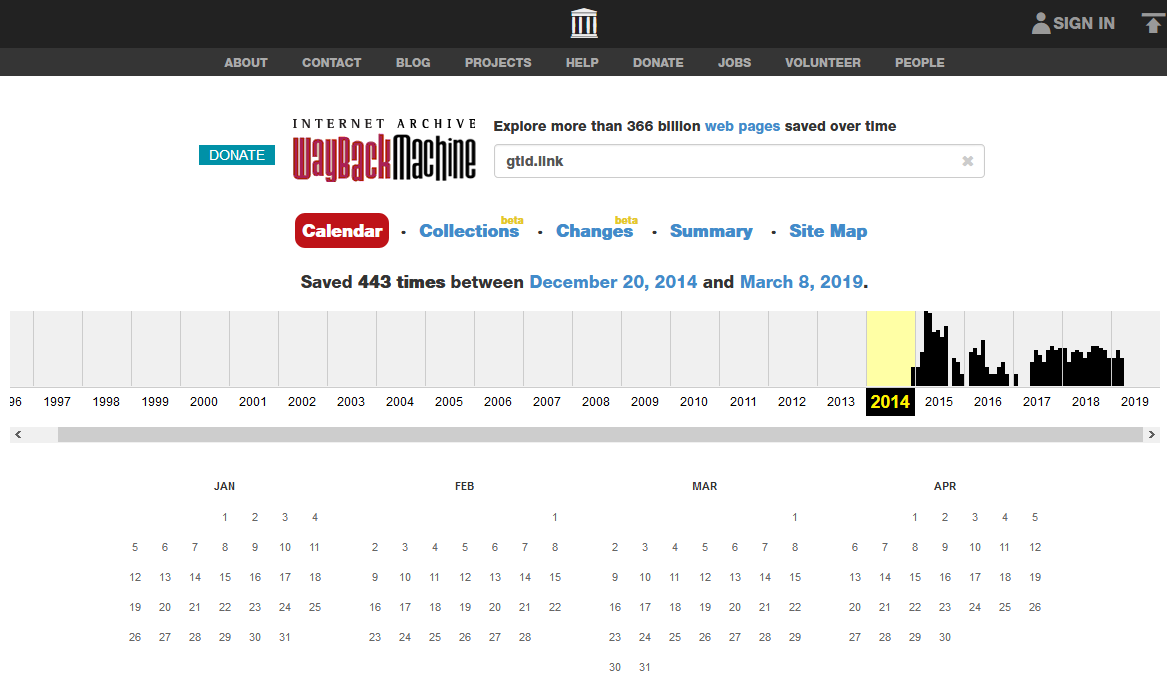Switch to the Changes tab
Image resolution: width=1167 pixels, height=675 pixels.
coord(595,231)
